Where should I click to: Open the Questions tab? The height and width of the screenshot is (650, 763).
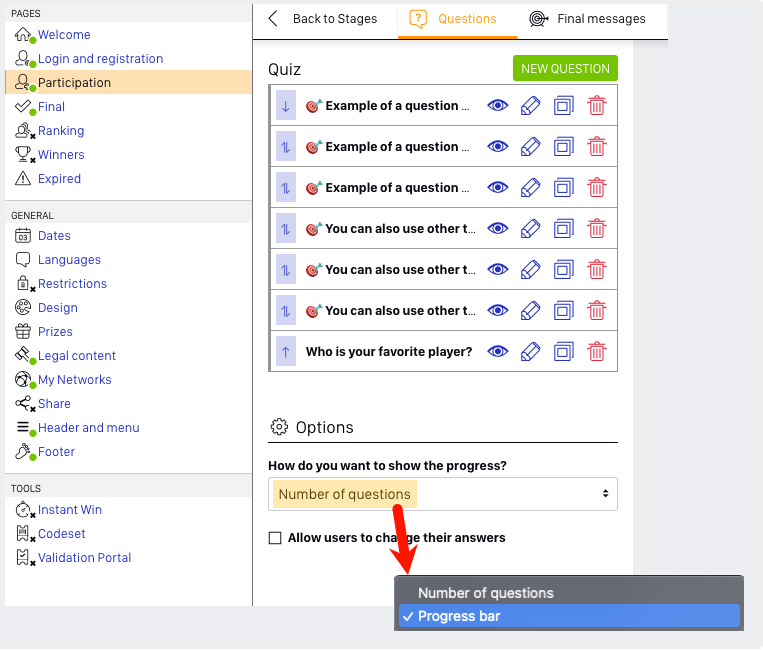click(453, 19)
